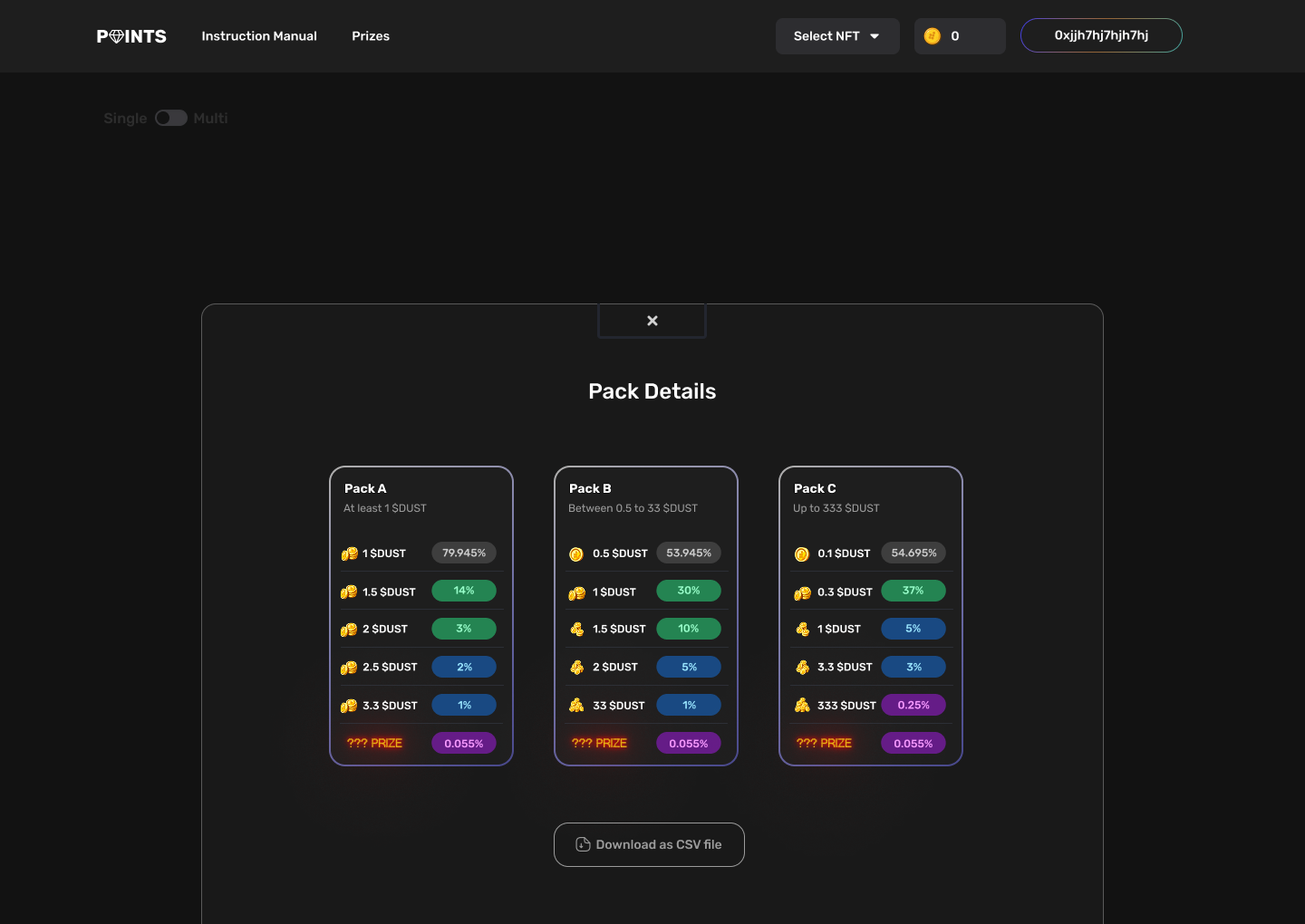Viewport: 1305px width, 924px height.
Task: Toggle the Single/Multi switch
Action: (170, 118)
